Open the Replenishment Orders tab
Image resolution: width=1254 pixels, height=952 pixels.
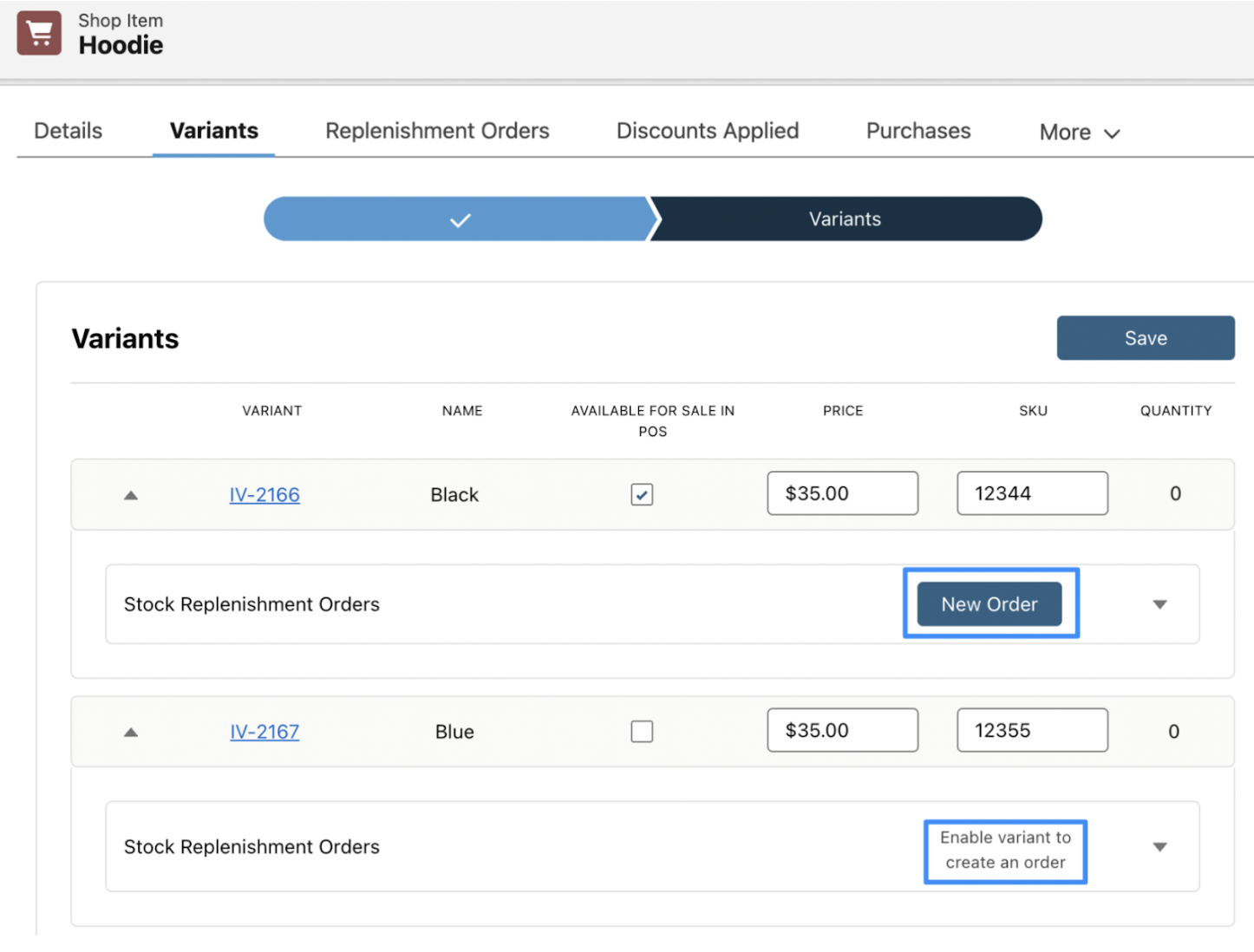point(437,130)
